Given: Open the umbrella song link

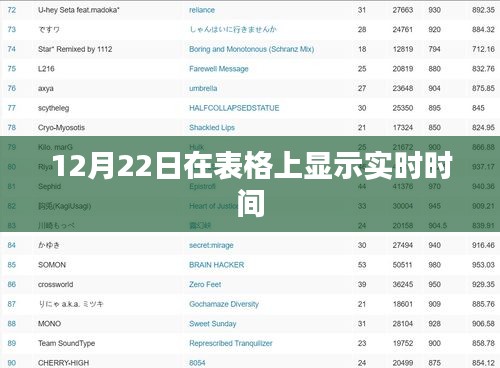Looking at the screenshot, I should coord(203,88).
